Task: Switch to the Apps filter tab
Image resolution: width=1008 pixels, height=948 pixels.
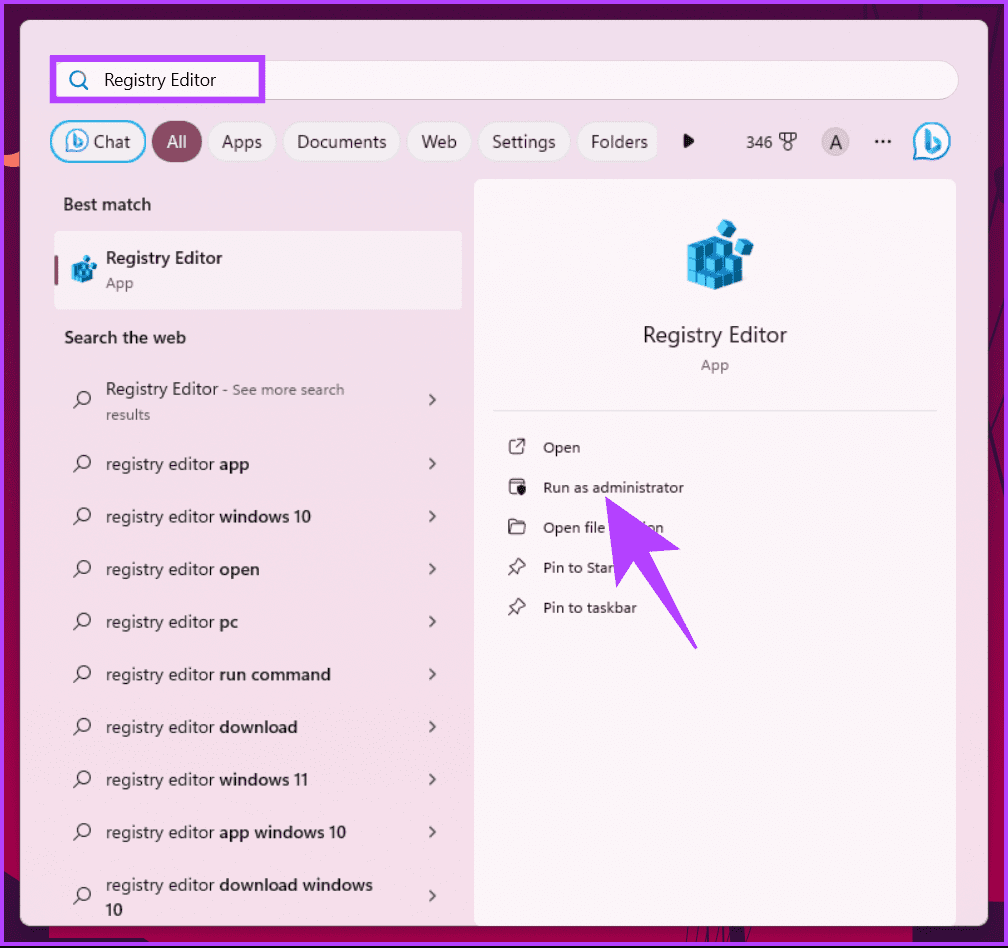Action: [242, 141]
